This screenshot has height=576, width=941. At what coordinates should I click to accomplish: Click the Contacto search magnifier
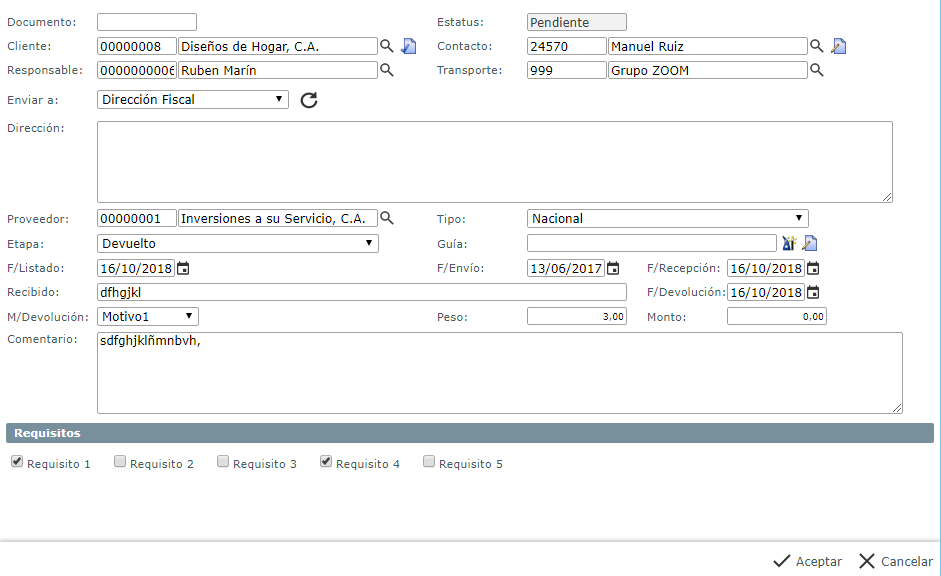(x=817, y=46)
